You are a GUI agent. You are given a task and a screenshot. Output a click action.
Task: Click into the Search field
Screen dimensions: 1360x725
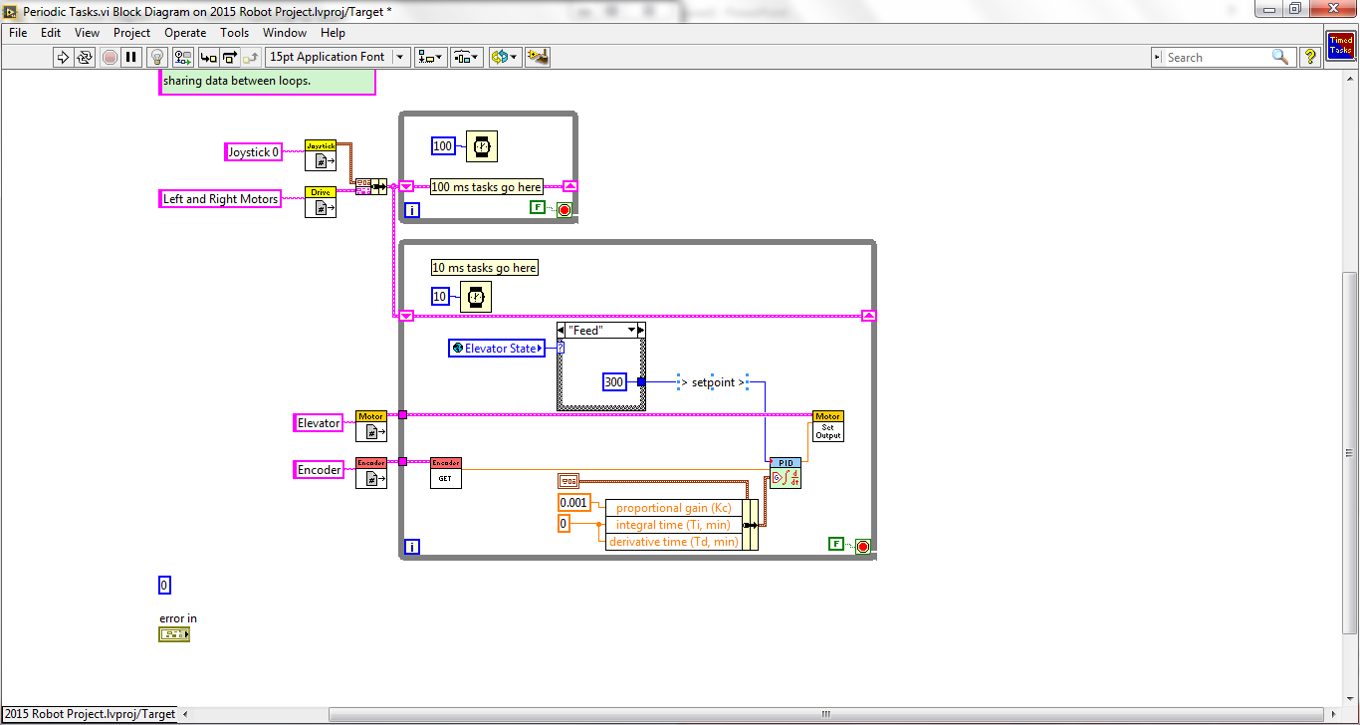(1216, 58)
